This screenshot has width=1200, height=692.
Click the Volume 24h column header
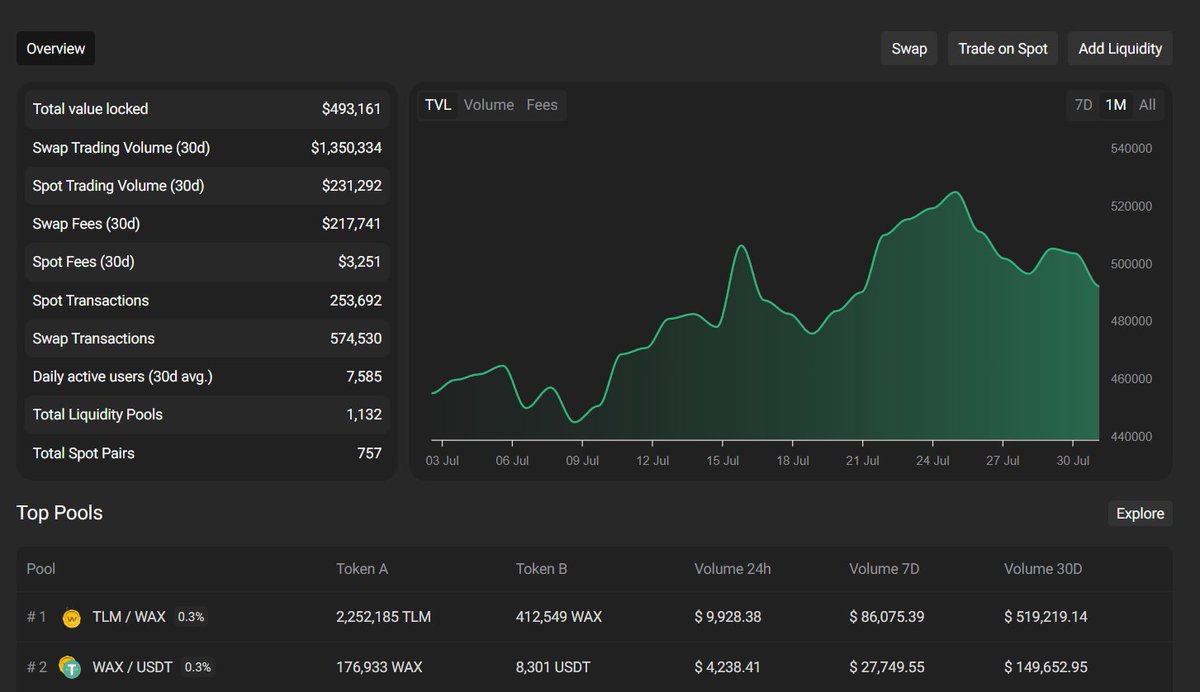pos(733,569)
